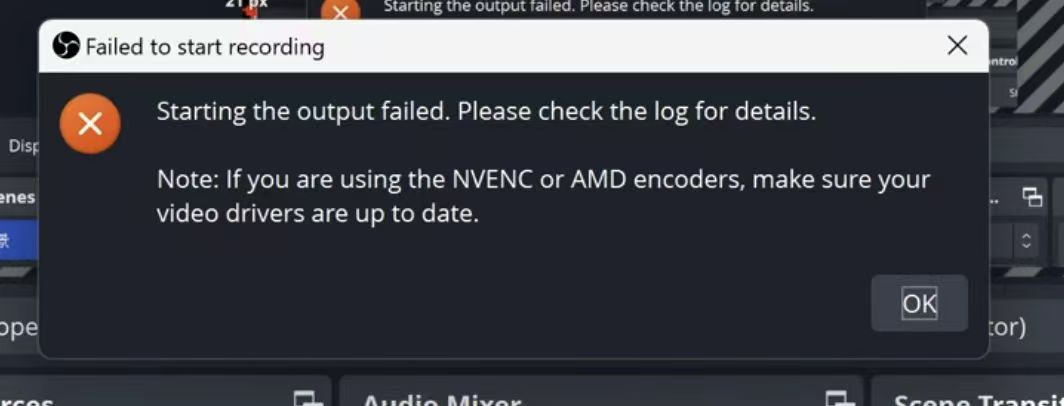Click the Sources panel header text
Viewport: 1064px width, 406px height.
tap(26, 400)
